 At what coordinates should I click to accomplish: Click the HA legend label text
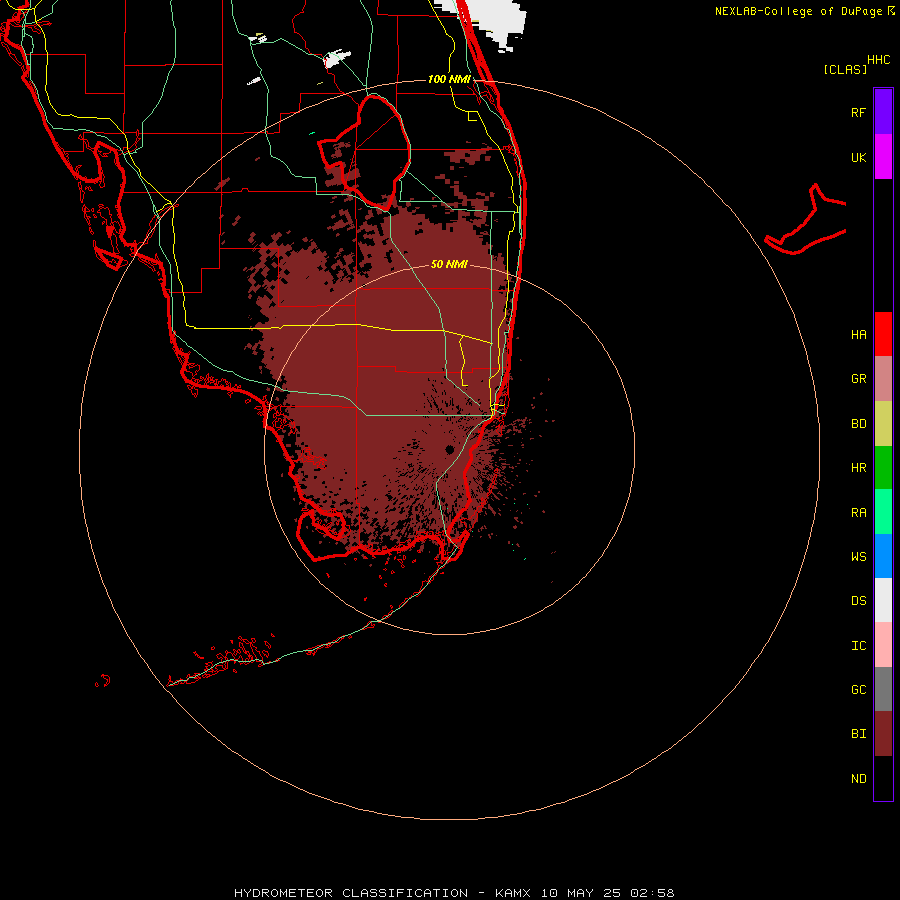[858, 334]
